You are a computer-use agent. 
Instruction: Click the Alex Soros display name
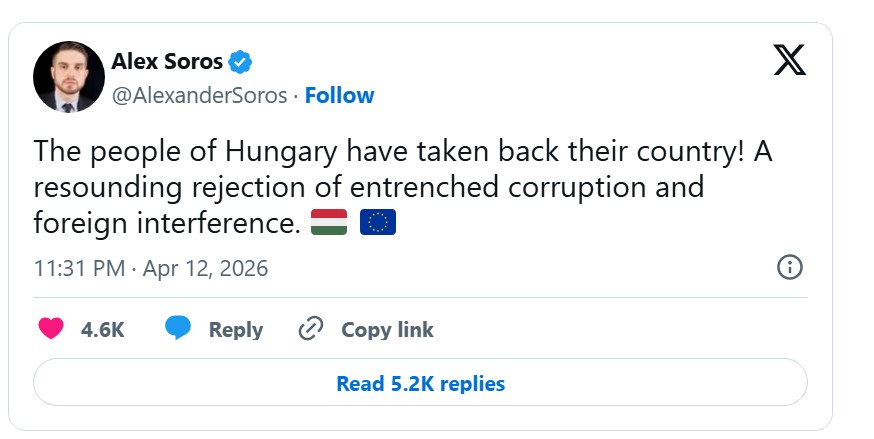pyautogui.click(x=168, y=62)
